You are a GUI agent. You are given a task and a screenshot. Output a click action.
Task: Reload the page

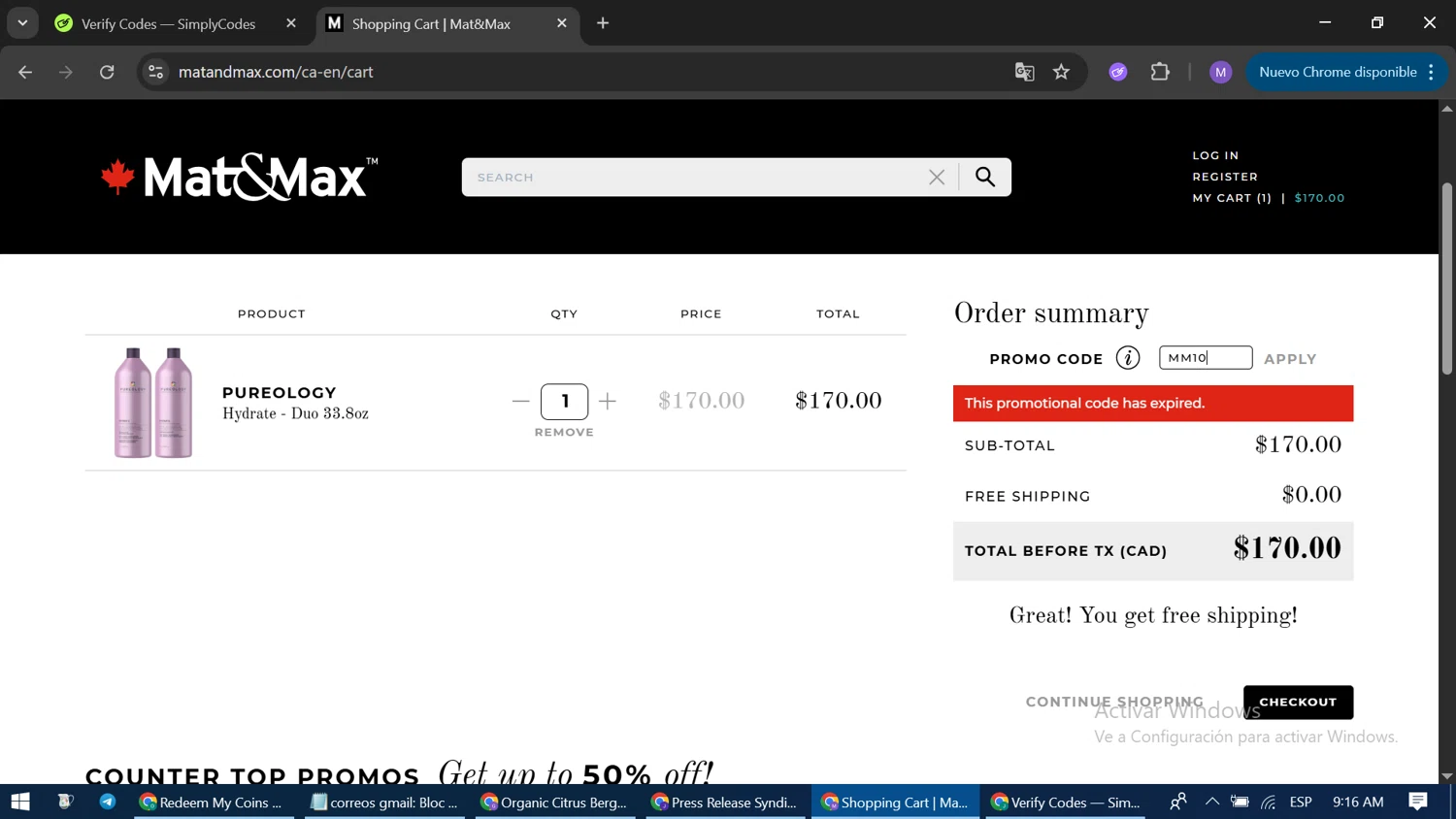tap(107, 72)
